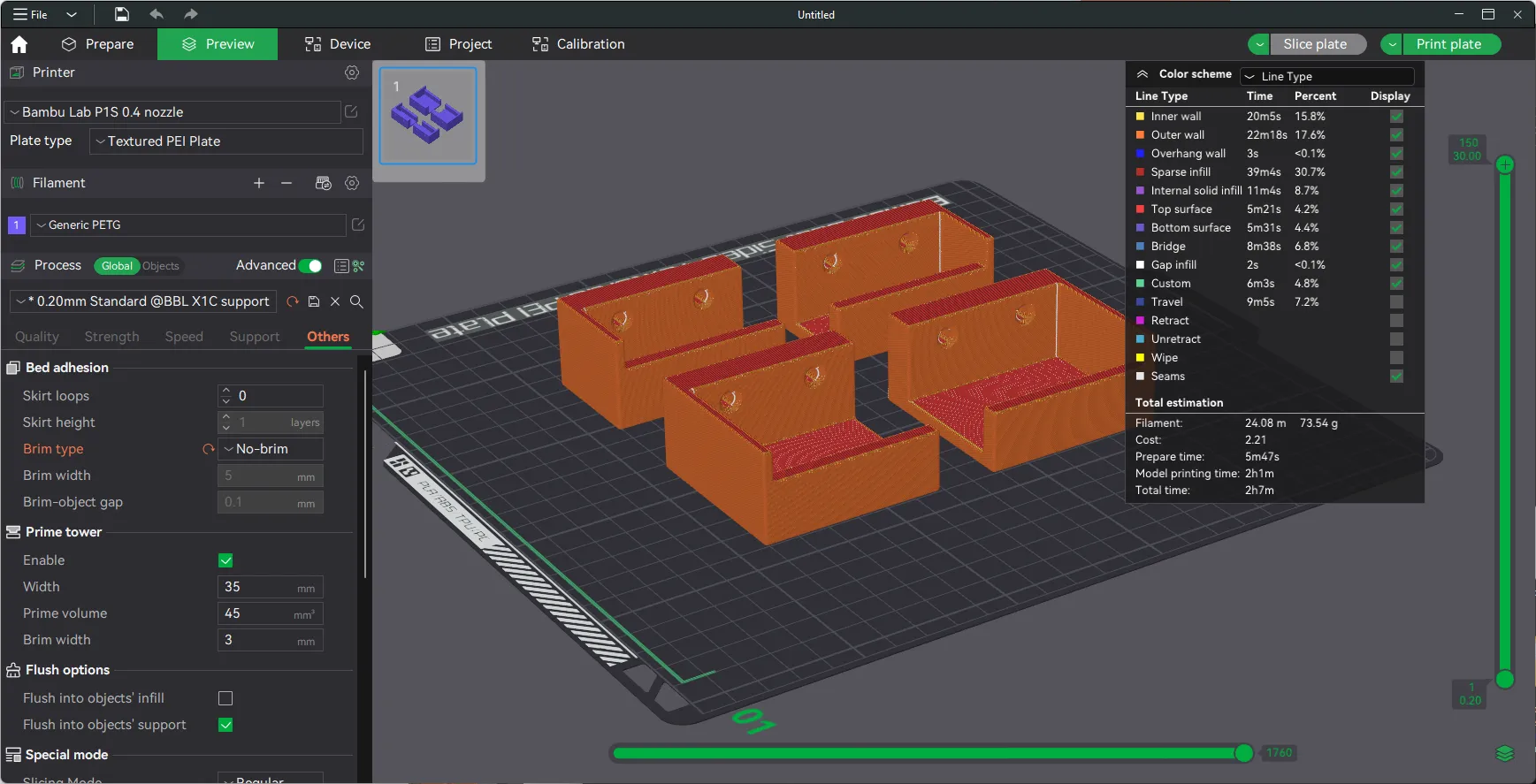Screen dimensions: 1536x784
Task: Show Travel lines in display list
Action: [1396, 302]
